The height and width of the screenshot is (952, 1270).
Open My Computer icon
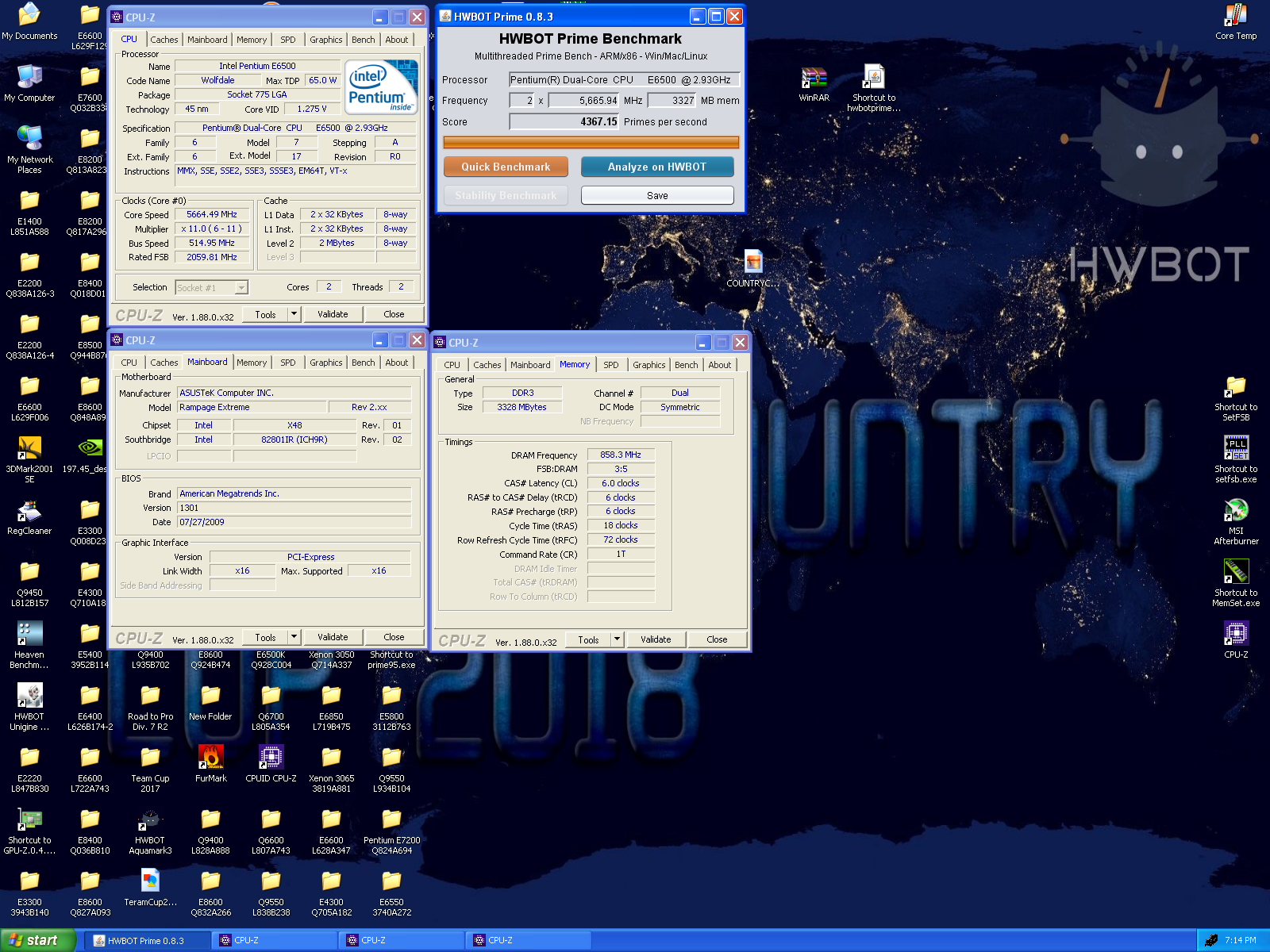[x=29, y=83]
